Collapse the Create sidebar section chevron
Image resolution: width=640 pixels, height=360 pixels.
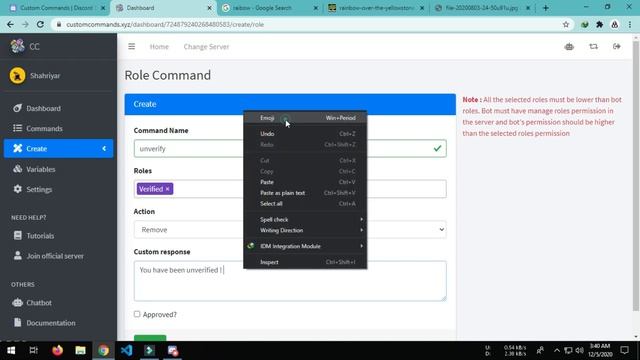tap(104, 149)
